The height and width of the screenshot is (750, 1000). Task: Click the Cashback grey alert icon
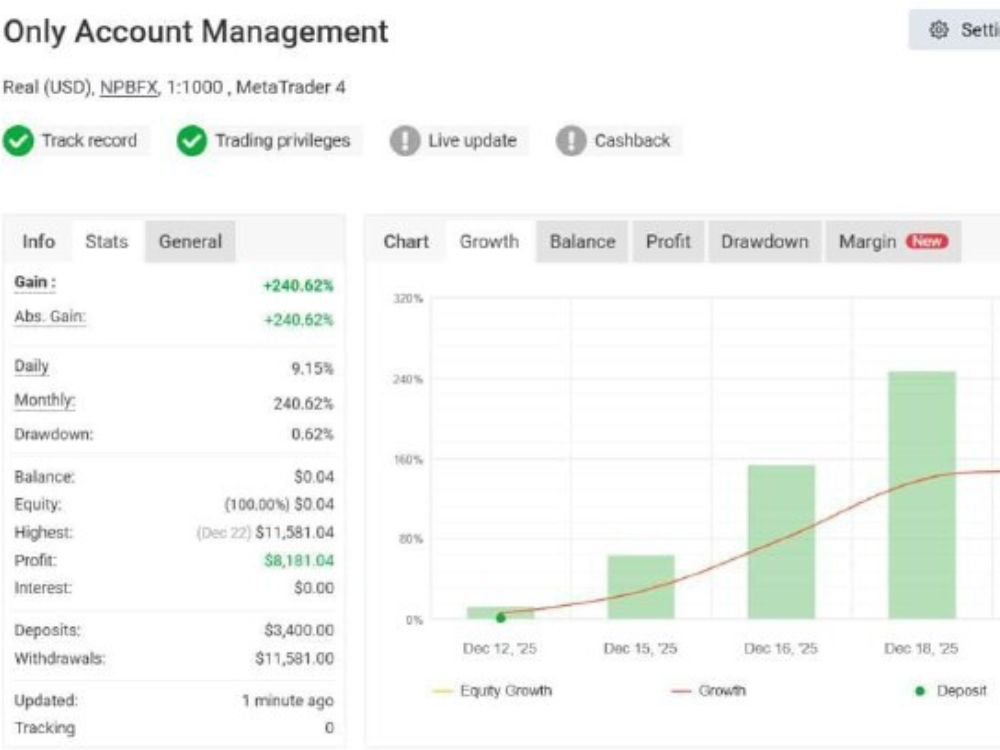click(571, 141)
